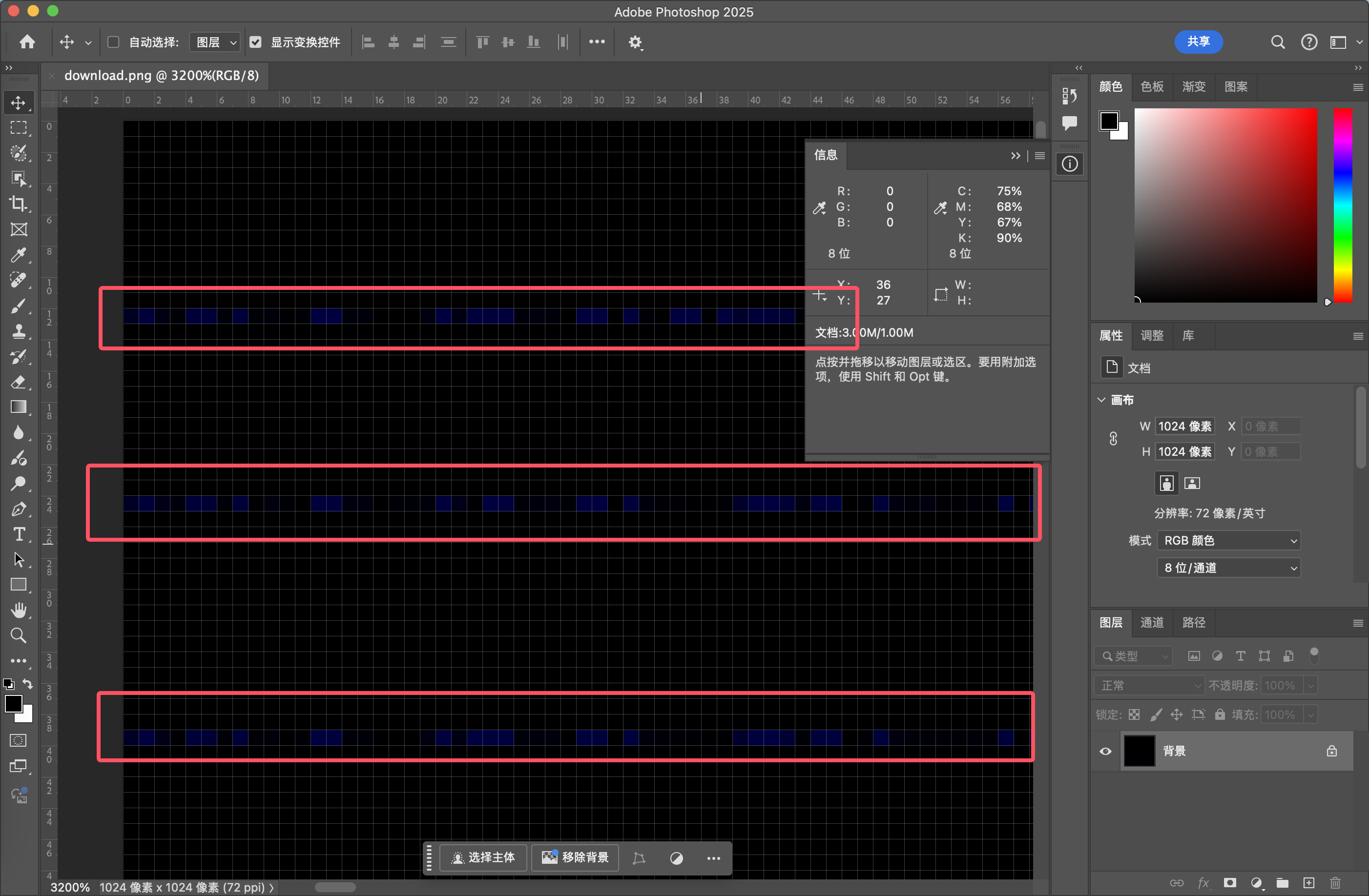Viewport: 1369px width, 896px height.
Task: Enable the 自动选择 checkbox
Action: coord(113,42)
